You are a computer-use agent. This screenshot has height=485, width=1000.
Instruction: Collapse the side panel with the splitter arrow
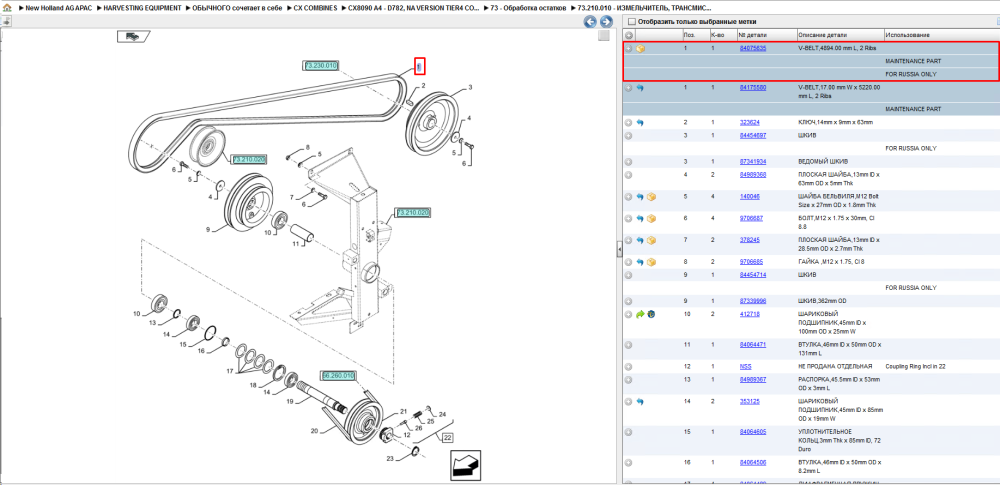(619, 251)
